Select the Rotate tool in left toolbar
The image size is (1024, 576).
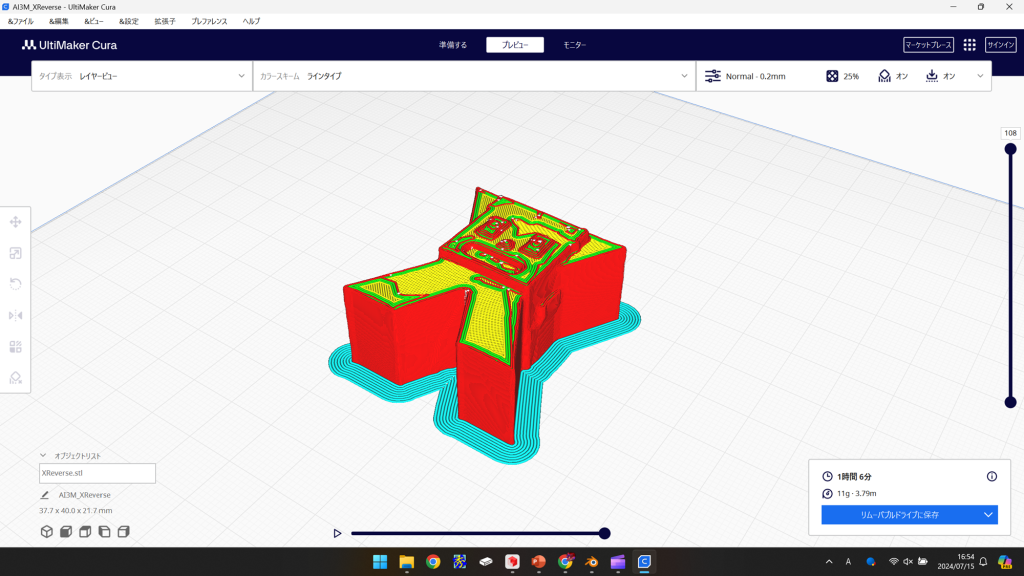16,284
